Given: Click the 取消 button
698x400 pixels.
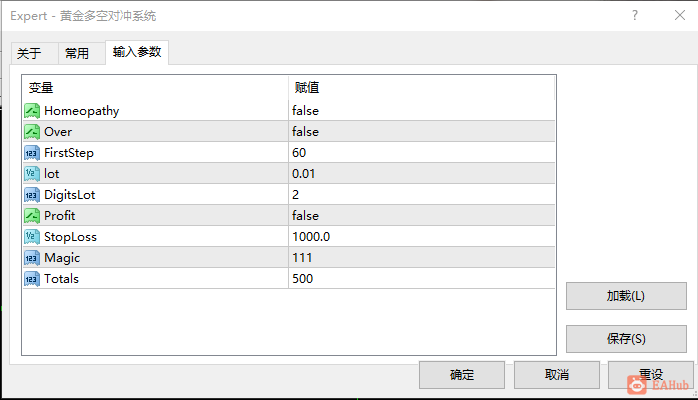Looking at the screenshot, I should point(557,375).
